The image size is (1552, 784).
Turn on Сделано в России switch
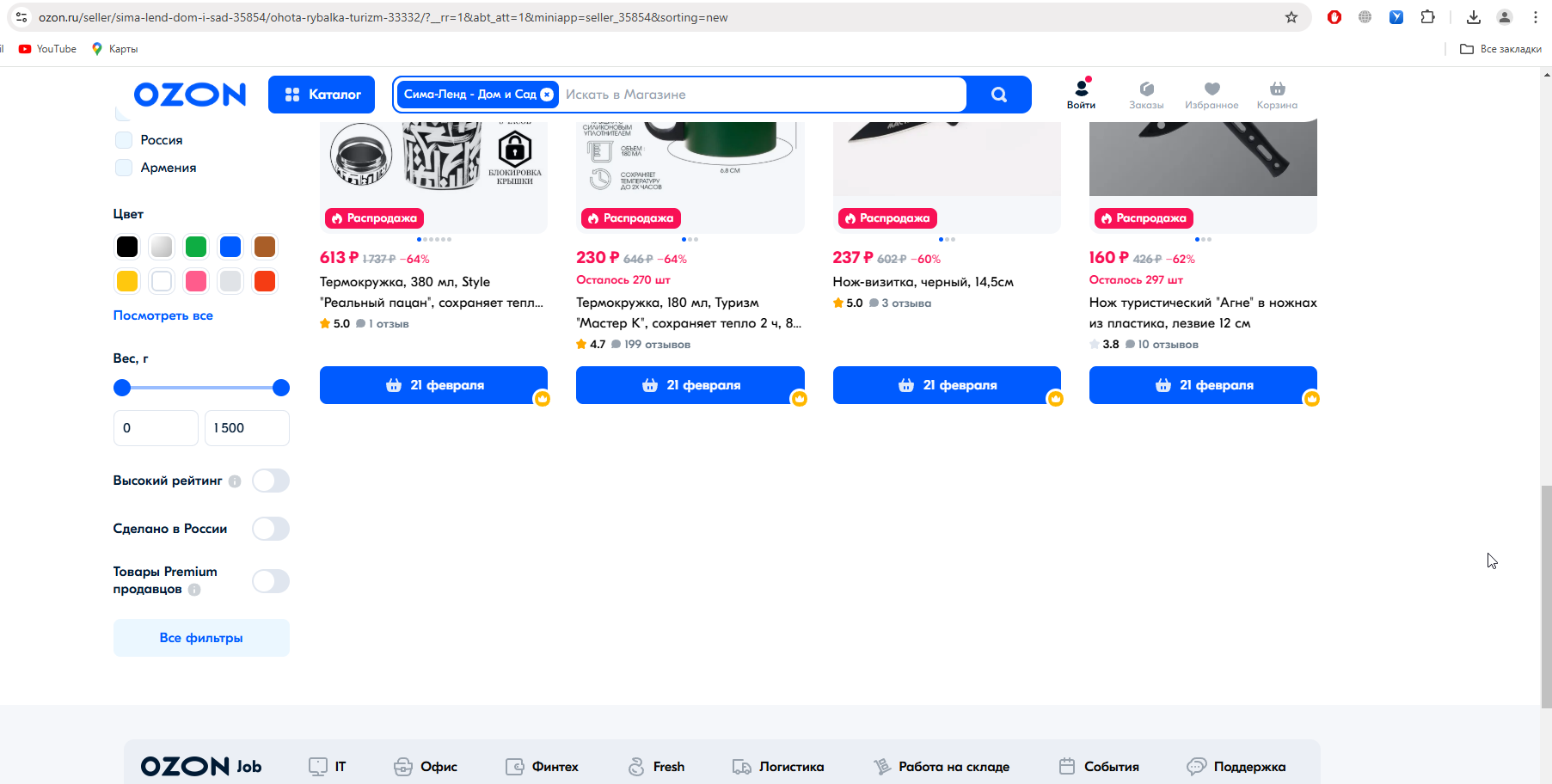270,529
